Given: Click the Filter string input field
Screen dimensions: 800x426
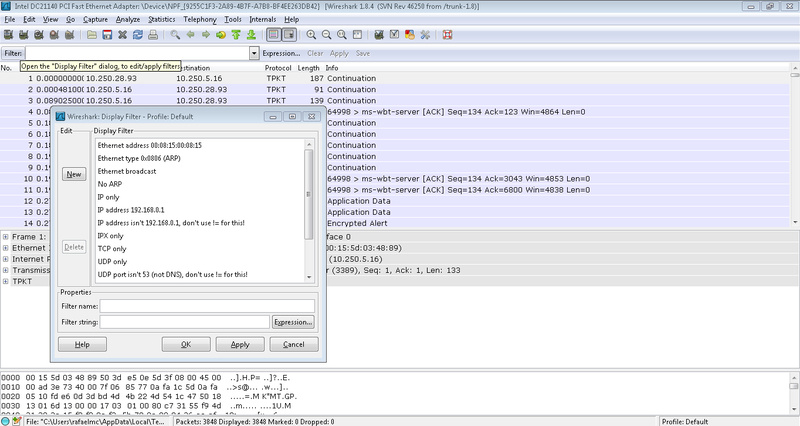Looking at the screenshot, I should (185, 322).
